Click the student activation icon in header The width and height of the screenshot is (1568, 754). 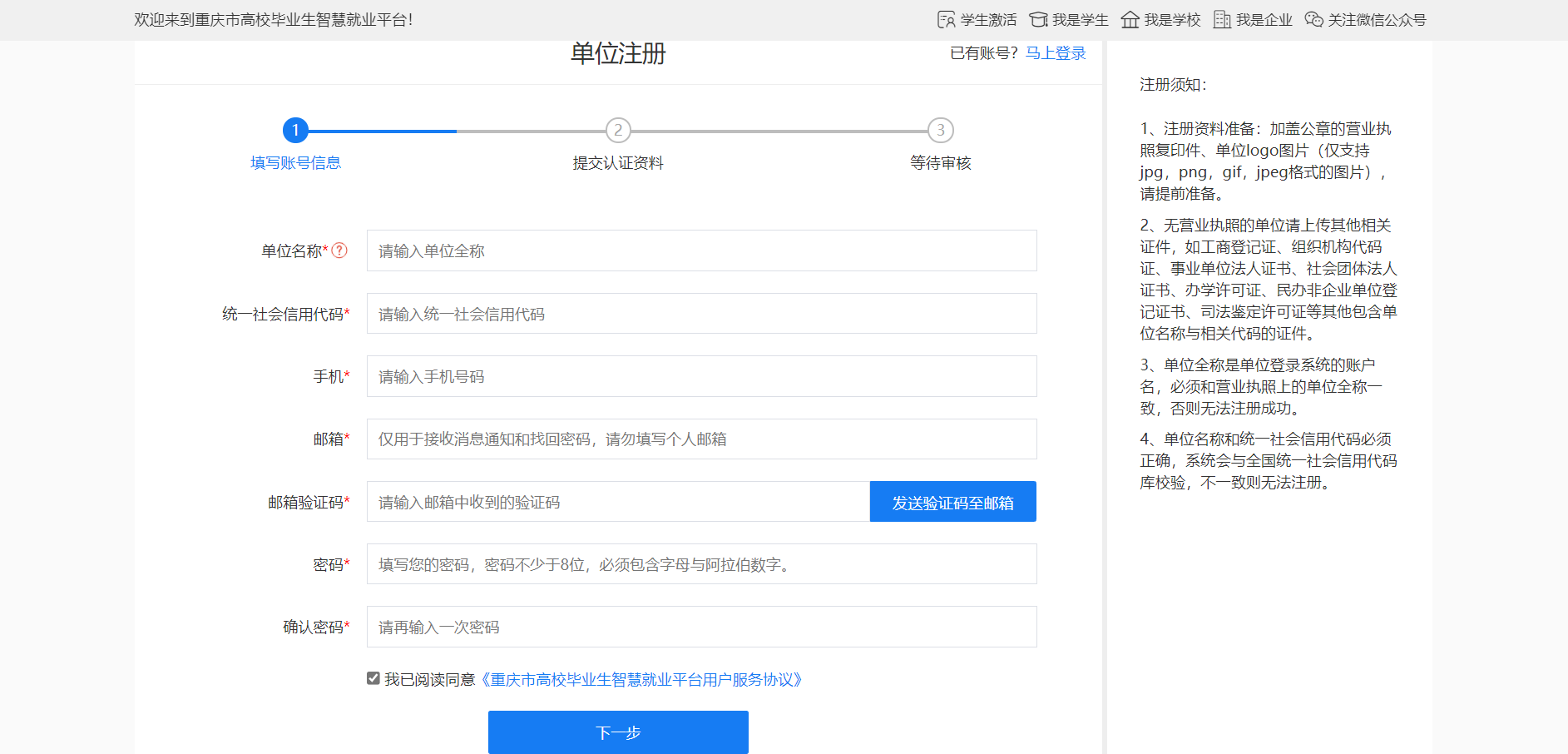click(946, 20)
